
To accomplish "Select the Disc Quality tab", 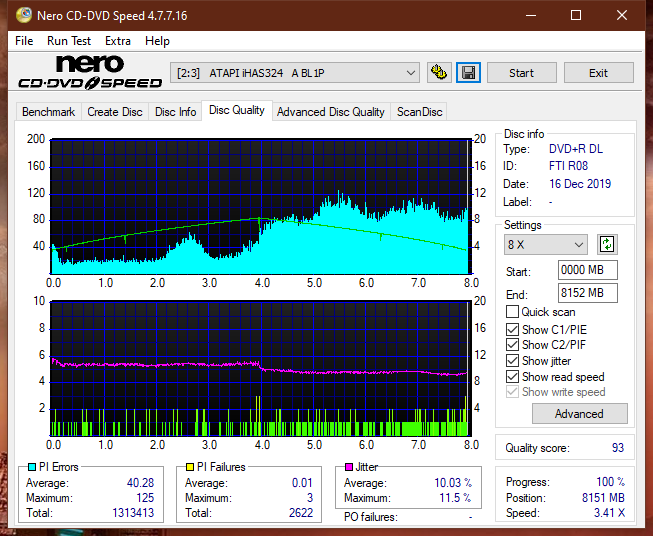I will pyautogui.click(x=237, y=110).
